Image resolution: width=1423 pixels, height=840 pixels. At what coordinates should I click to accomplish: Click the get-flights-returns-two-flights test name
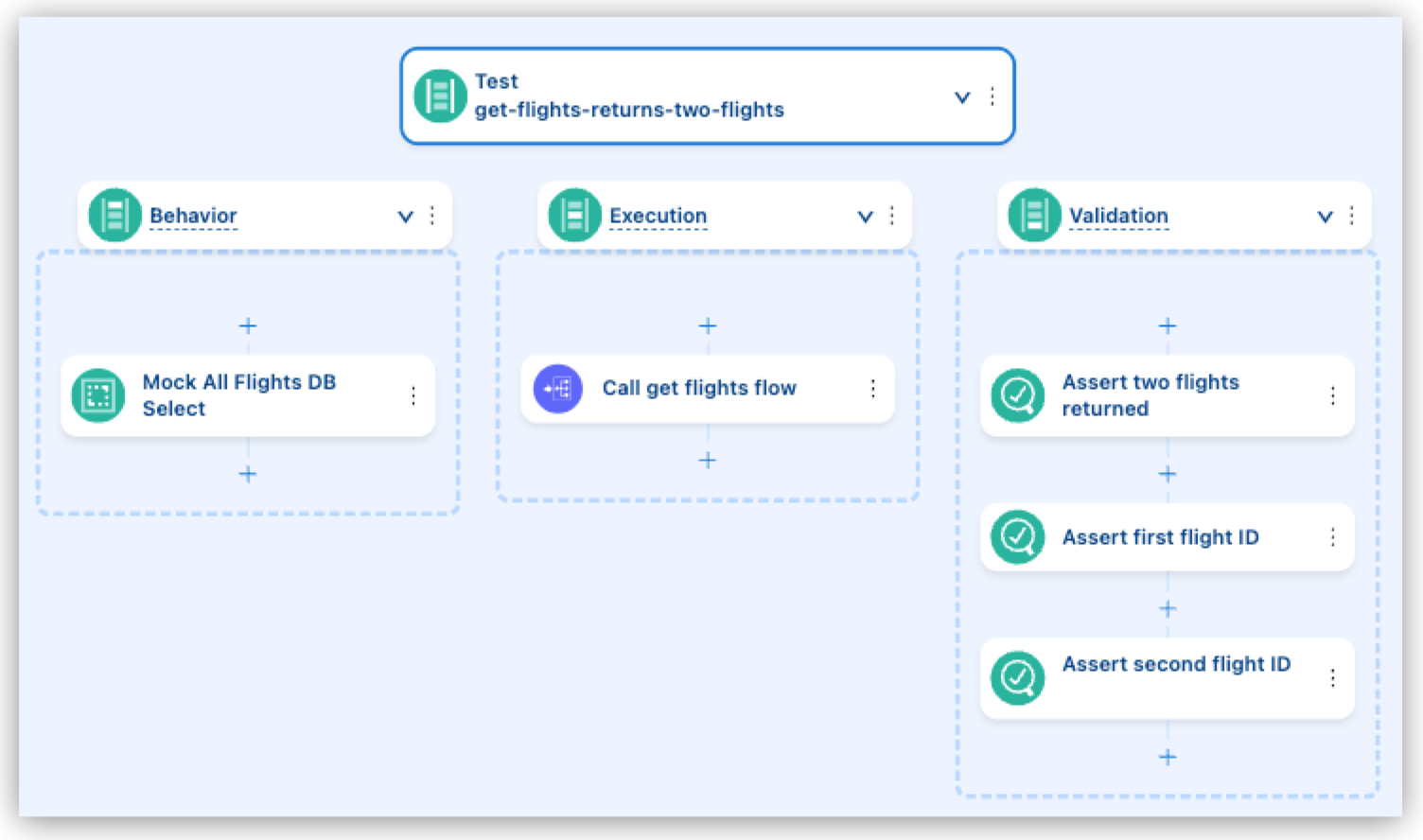(629, 110)
